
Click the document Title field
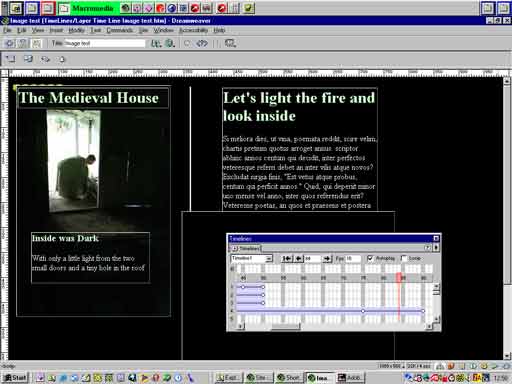pyautogui.click(x=105, y=43)
